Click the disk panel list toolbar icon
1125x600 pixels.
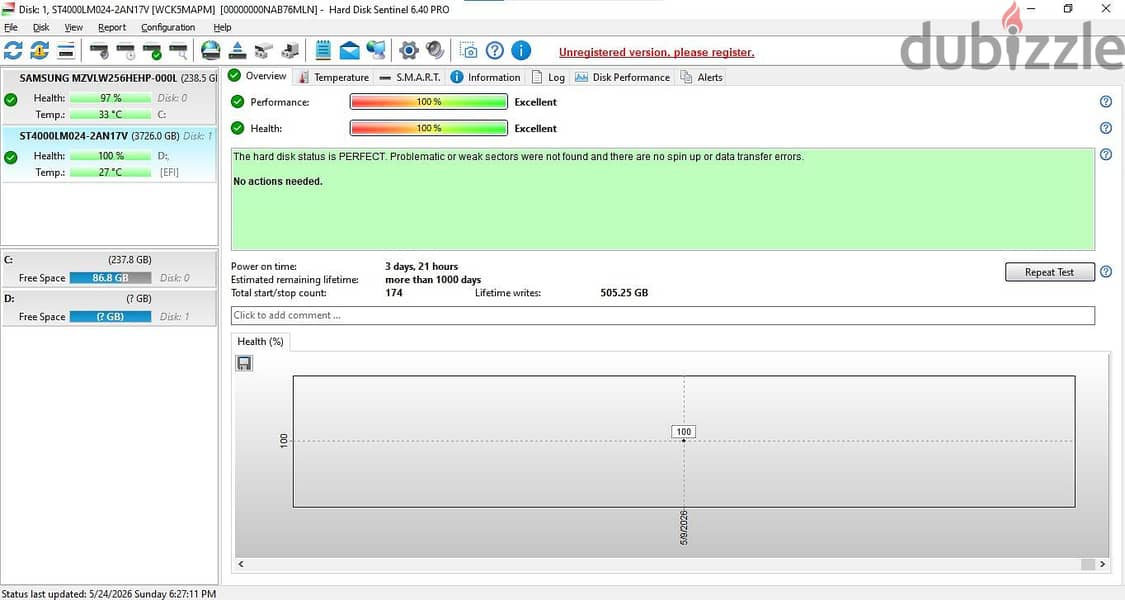pyautogui.click(x=66, y=50)
